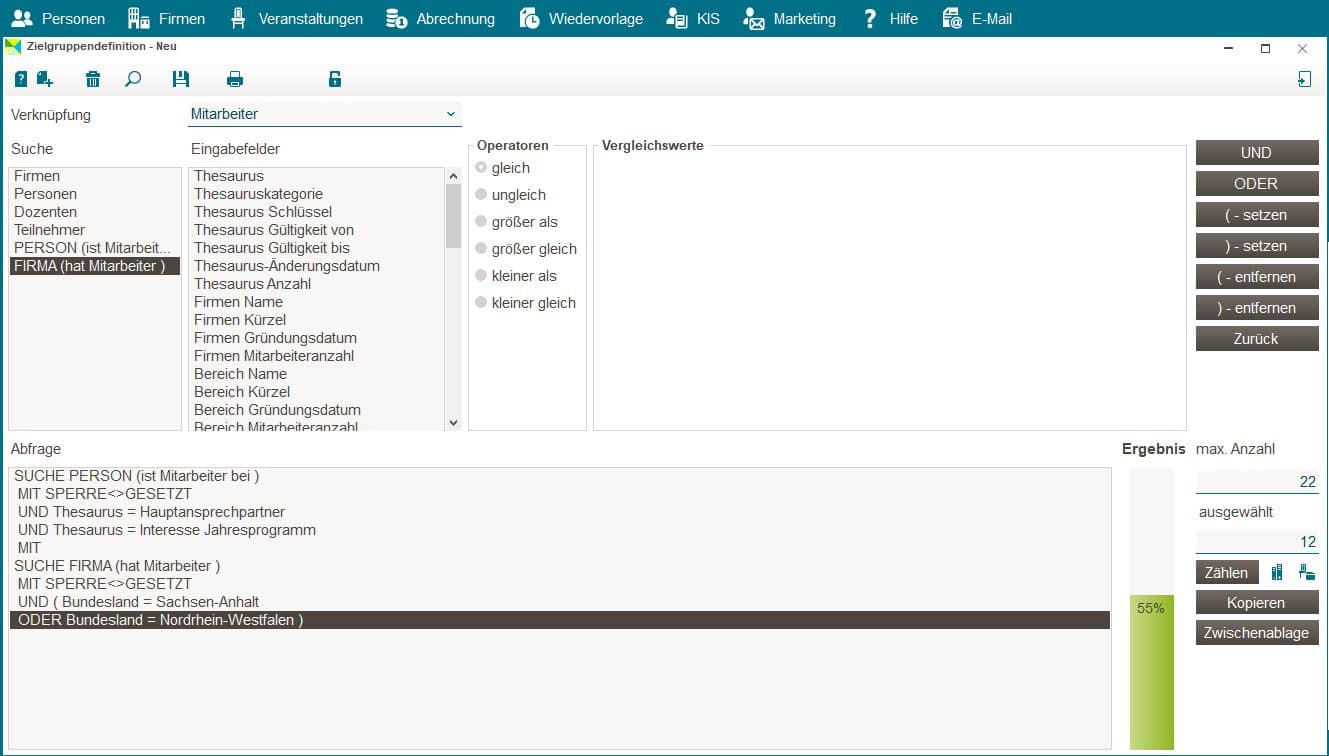Click the magnifying glass search icon
Image resolution: width=1329 pixels, height=756 pixels.
pyautogui.click(x=133, y=79)
